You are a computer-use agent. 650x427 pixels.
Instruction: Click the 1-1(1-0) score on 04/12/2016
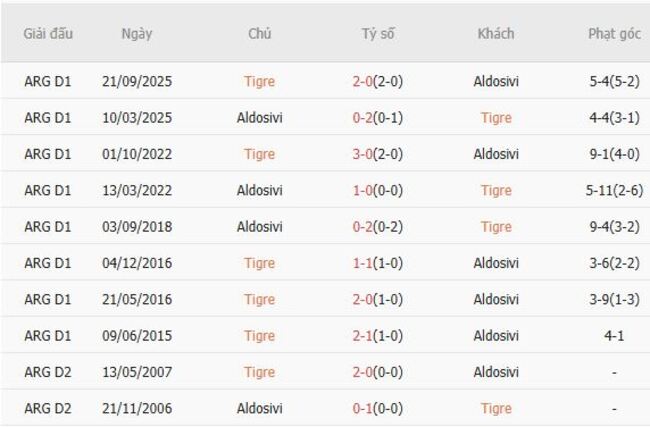tap(378, 263)
